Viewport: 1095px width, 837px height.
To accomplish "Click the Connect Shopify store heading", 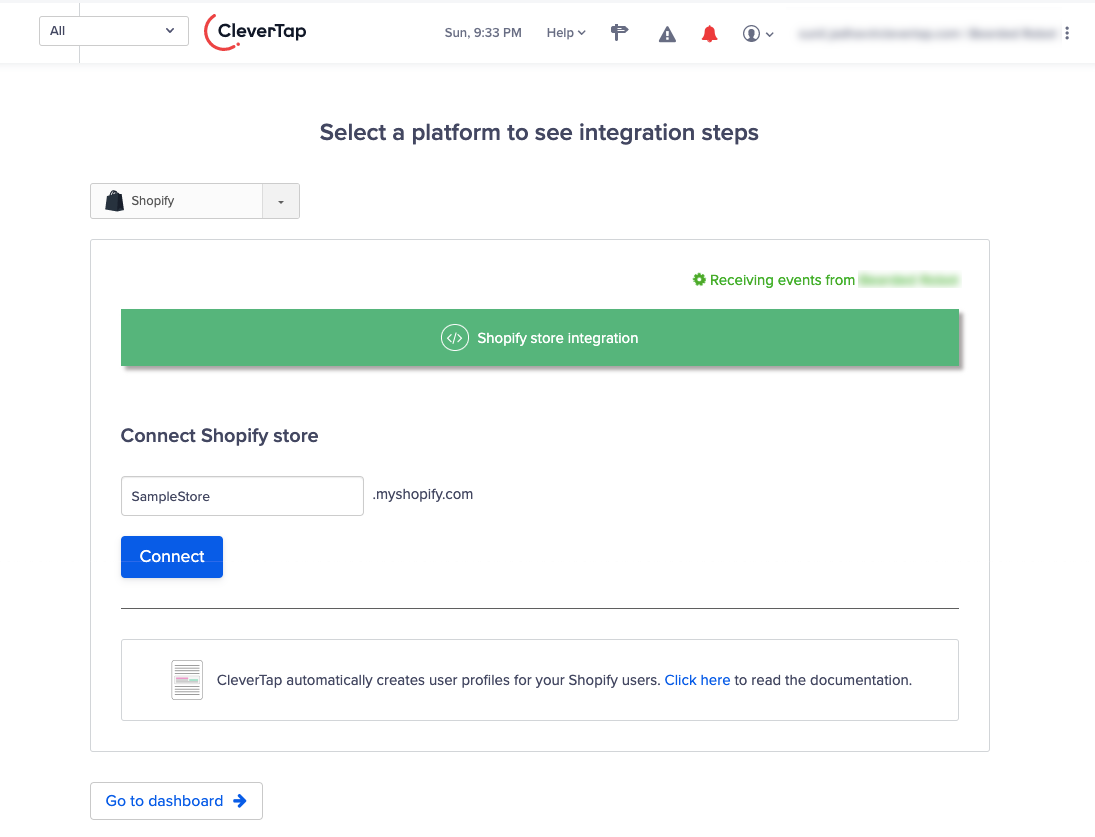I will click(219, 436).
